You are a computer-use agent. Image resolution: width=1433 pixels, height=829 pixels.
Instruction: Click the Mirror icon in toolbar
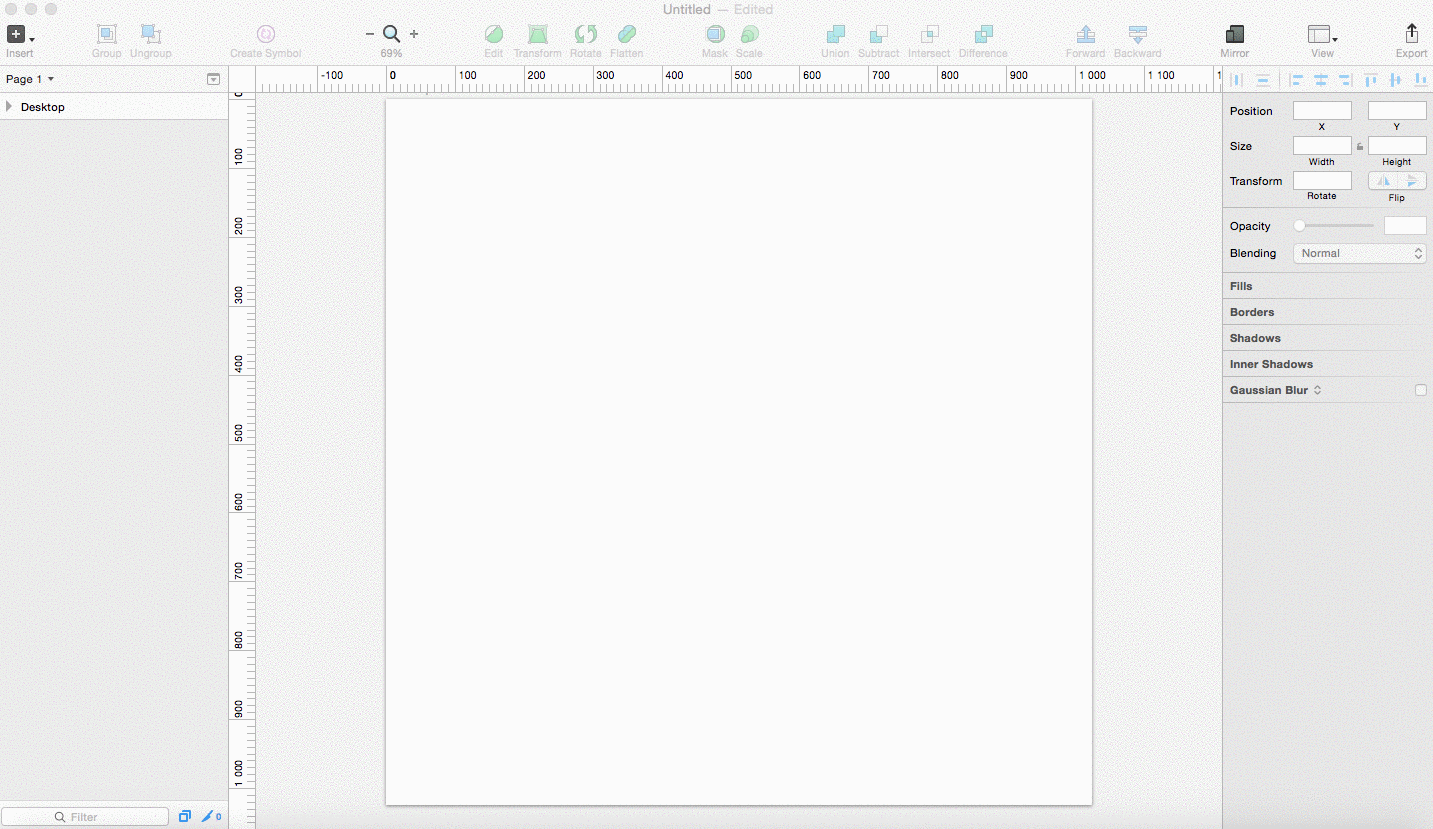click(x=1235, y=35)
